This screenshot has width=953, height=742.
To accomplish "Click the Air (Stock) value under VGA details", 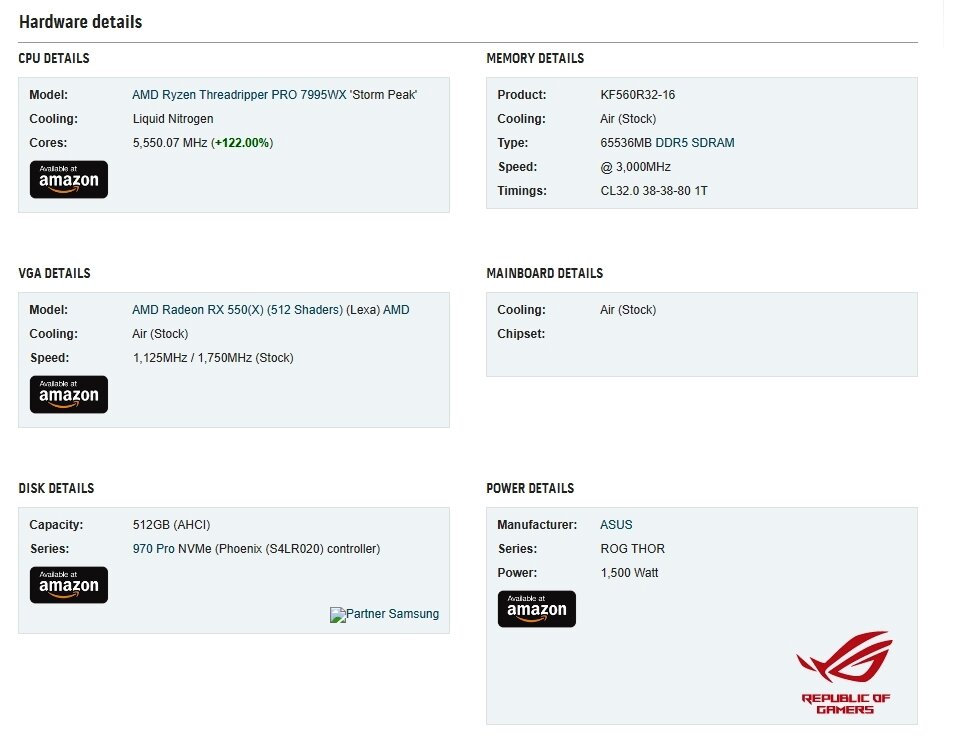I will coord(160,334).
